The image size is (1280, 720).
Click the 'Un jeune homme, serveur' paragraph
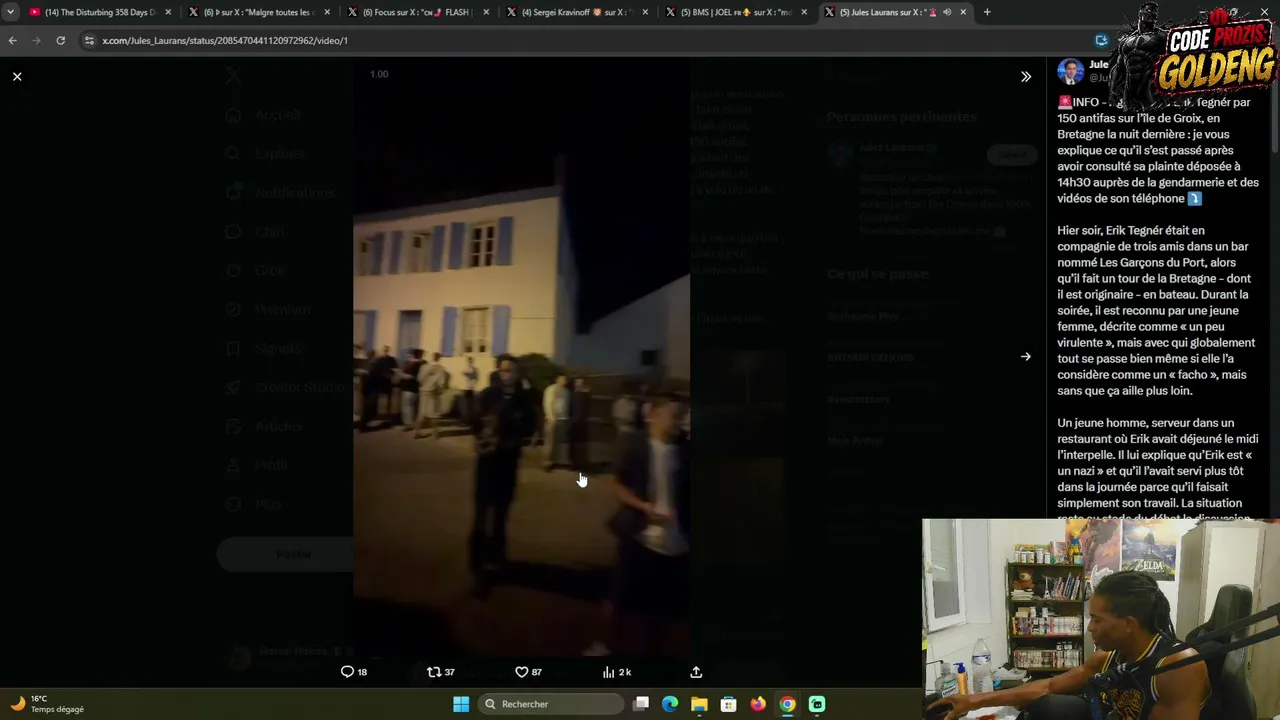[x=1157, y=470]
